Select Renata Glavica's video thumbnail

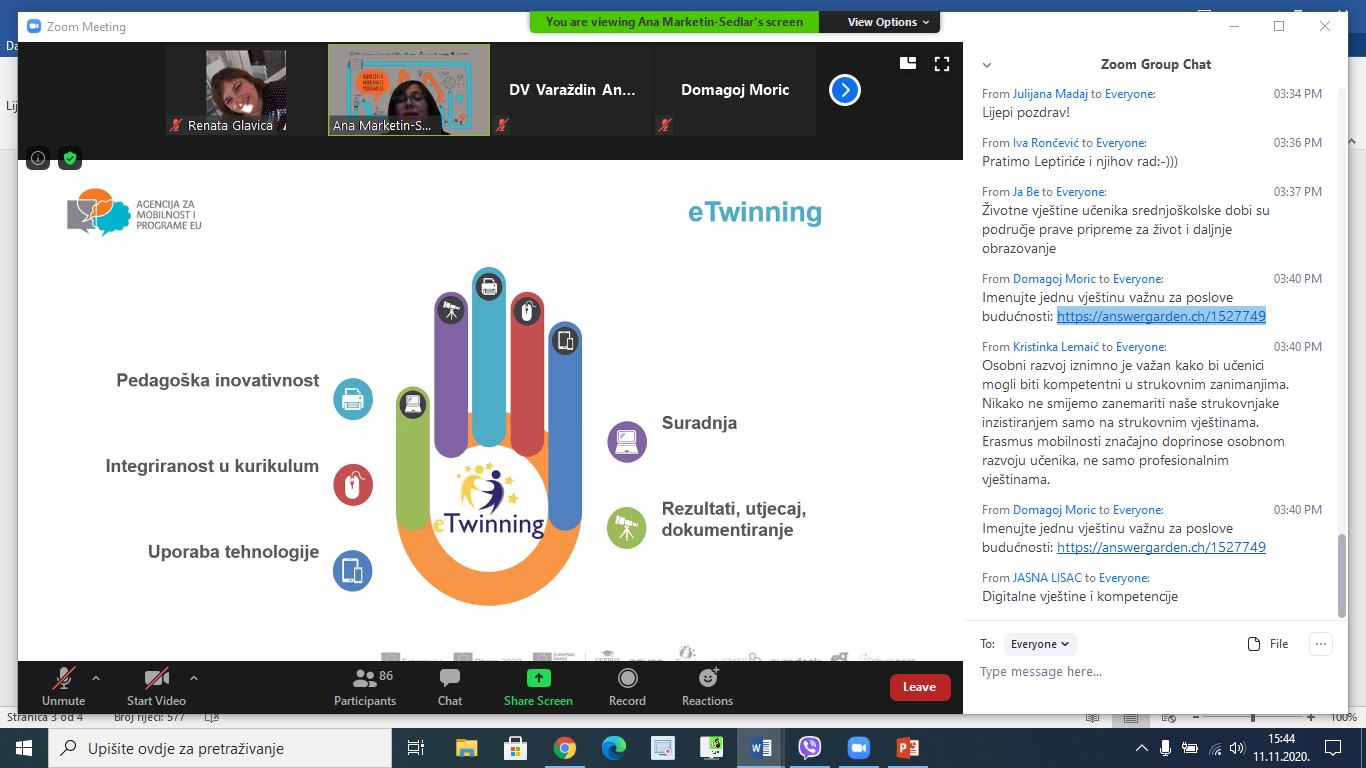[246, 90]
